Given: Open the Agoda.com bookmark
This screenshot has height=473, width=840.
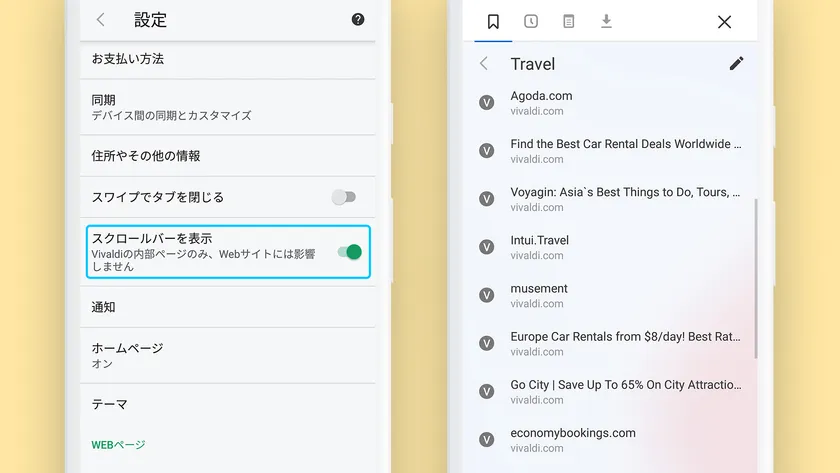Looking at the screenshot, I should click(541, 96).
